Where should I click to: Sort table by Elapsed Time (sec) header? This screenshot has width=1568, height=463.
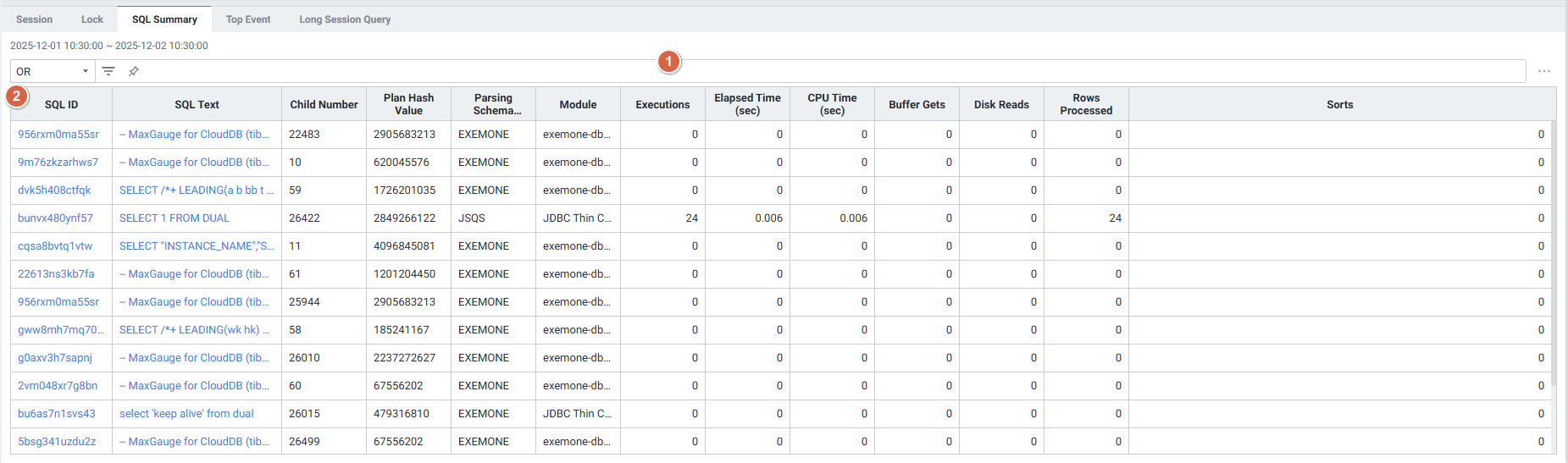point(747,105)
